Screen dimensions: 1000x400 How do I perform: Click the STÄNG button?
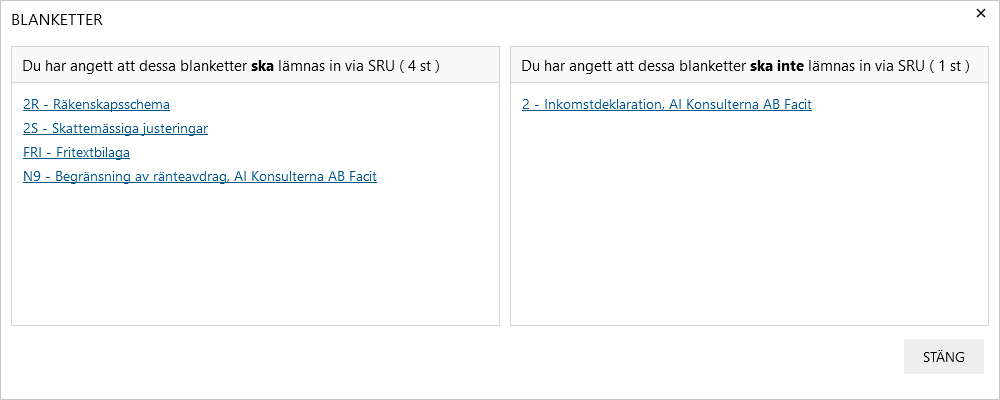tap(944, 357)
